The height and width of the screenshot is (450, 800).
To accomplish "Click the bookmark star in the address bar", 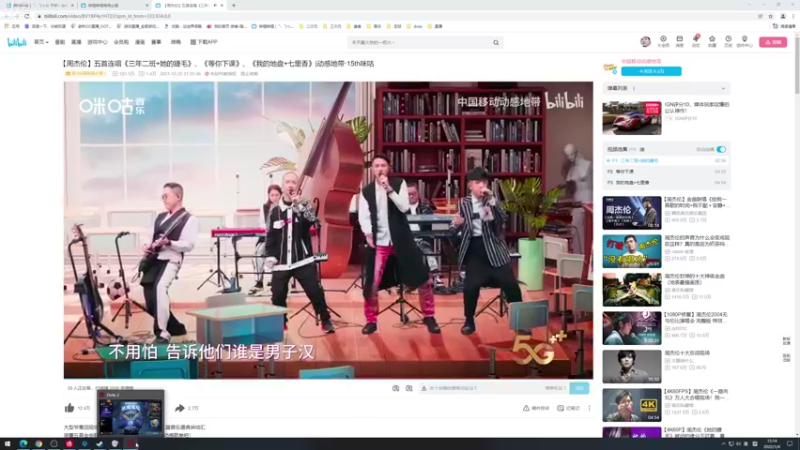I will pyautogui.click(x=770, y=16).
